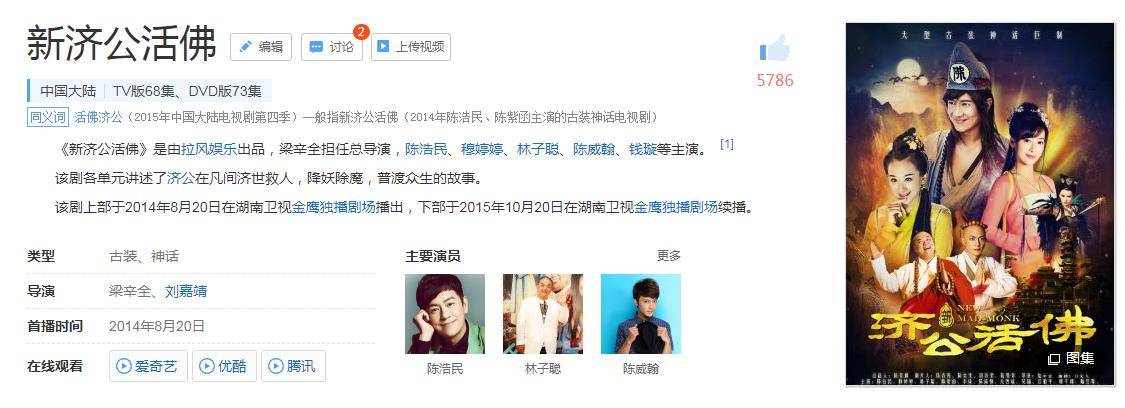Open the 活佛济公 synonym link
The height and width of the screenshot is (408, 1125).
coord(98,117)
